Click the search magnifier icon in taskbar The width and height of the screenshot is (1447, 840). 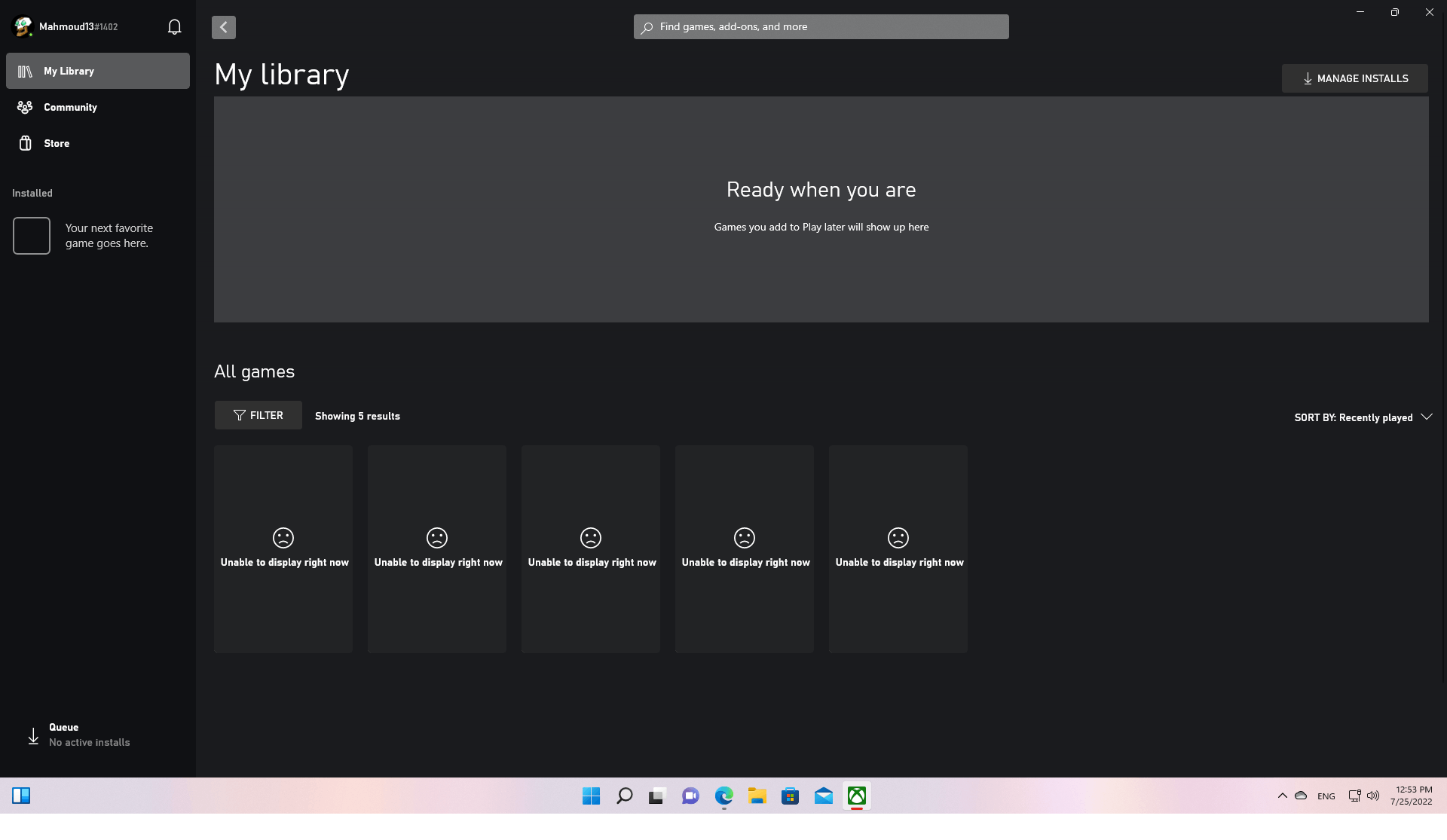(624, 795)
